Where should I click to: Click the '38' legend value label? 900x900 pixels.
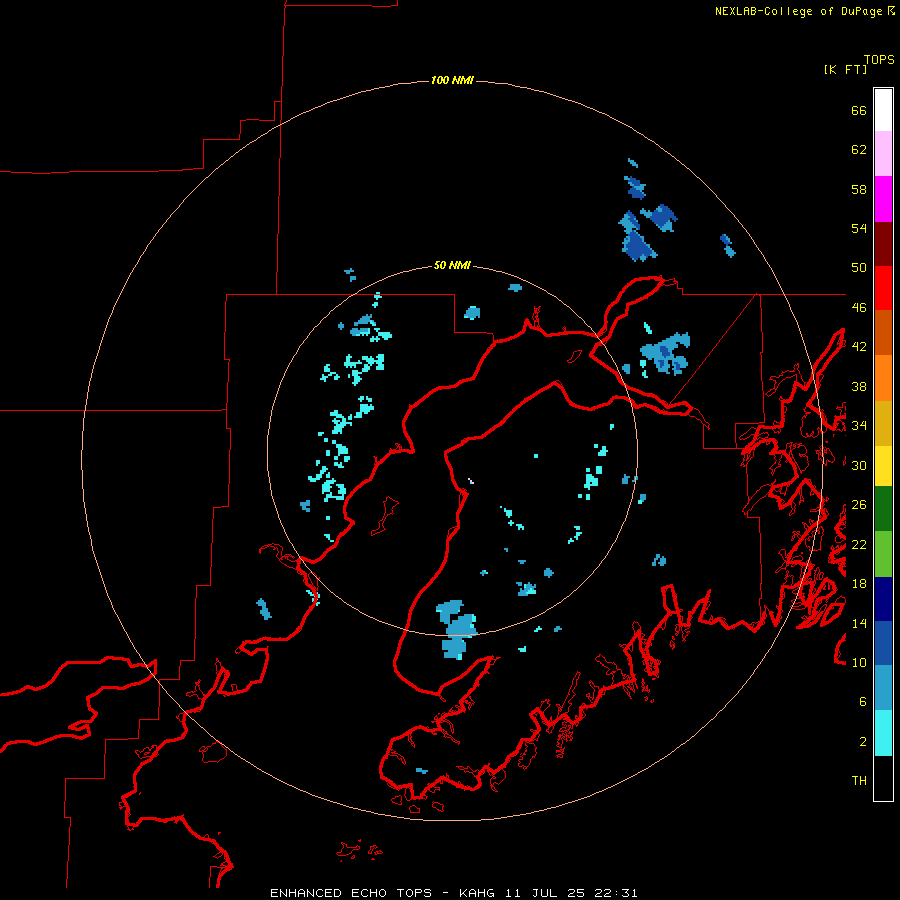(859, 386)
